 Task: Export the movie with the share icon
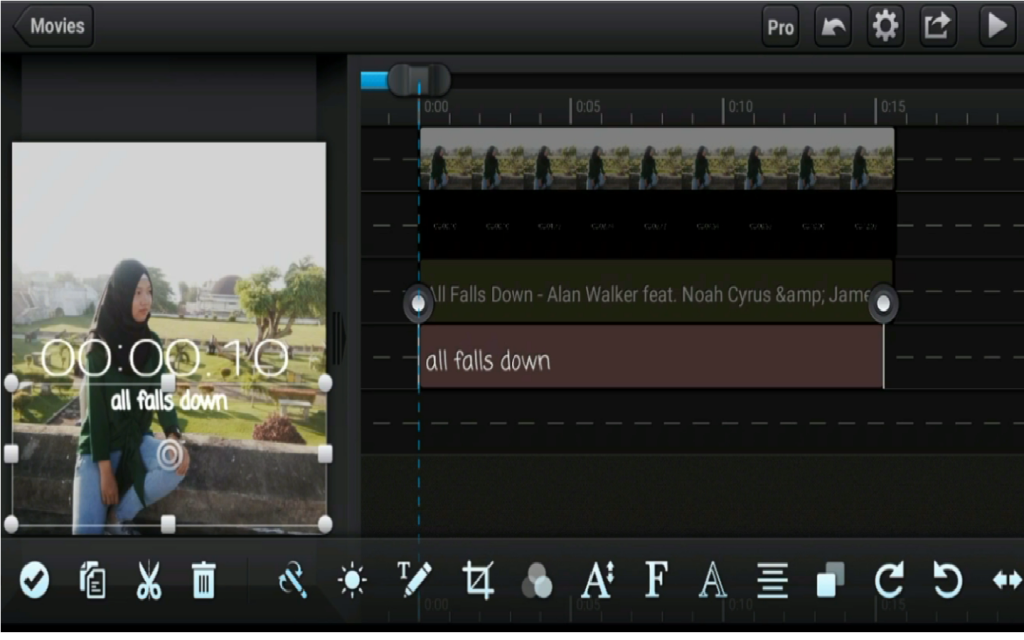click(937, 27)
